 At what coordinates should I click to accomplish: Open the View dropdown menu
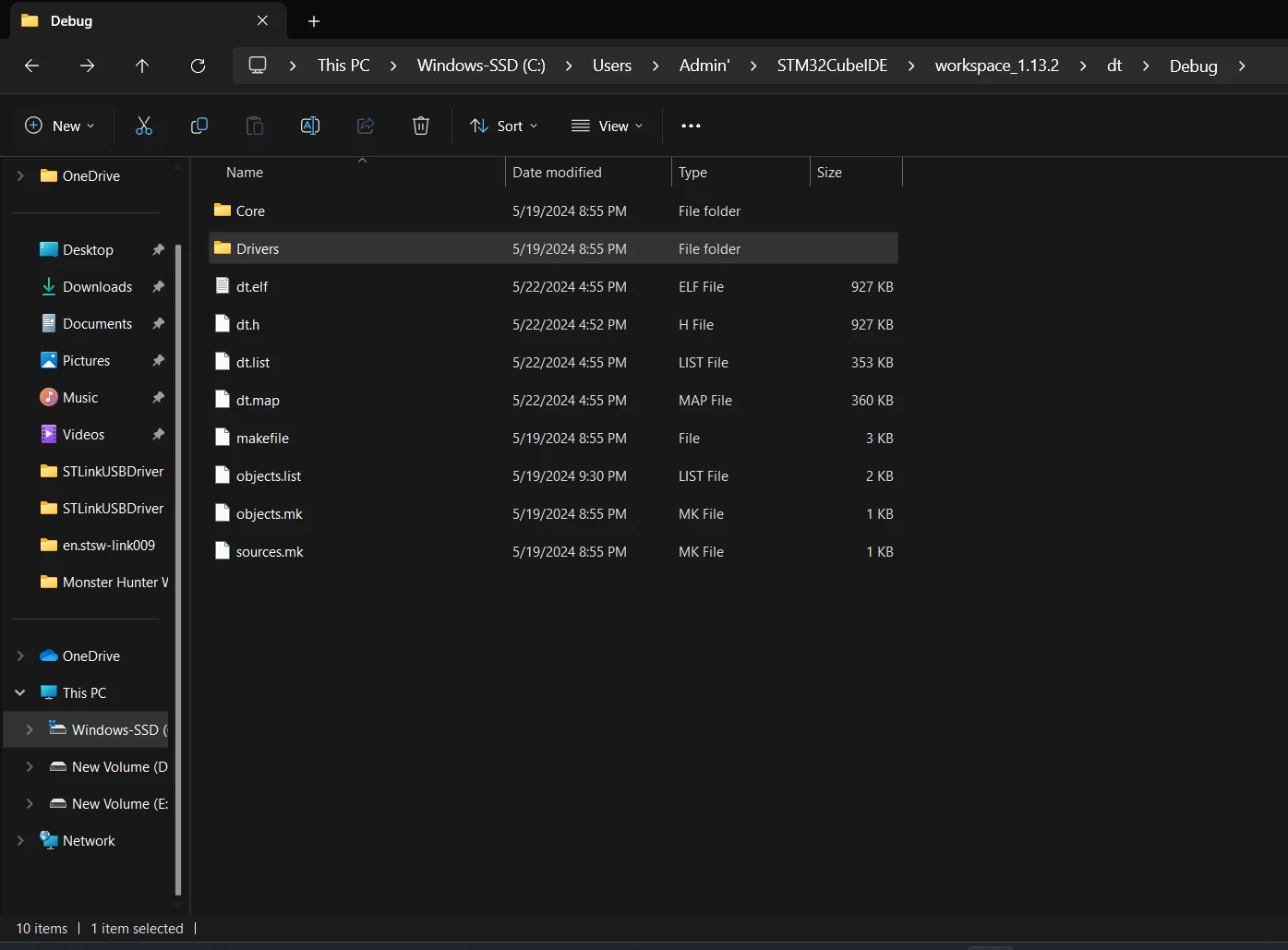607,126
